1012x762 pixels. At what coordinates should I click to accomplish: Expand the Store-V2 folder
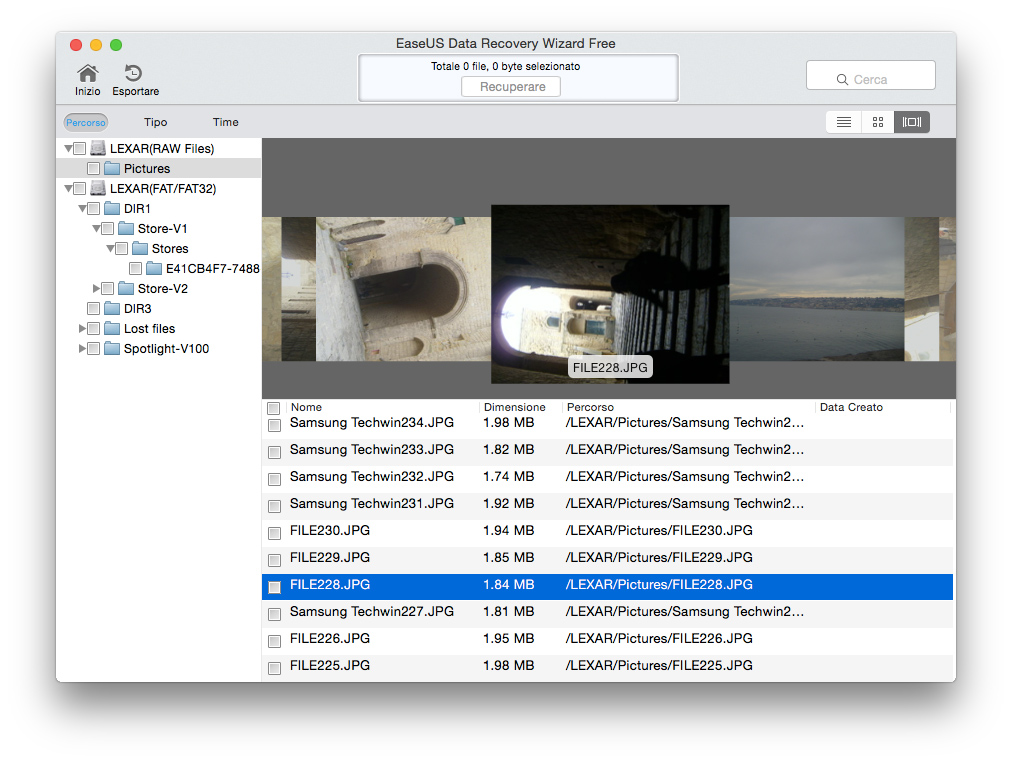coord(96,288)
